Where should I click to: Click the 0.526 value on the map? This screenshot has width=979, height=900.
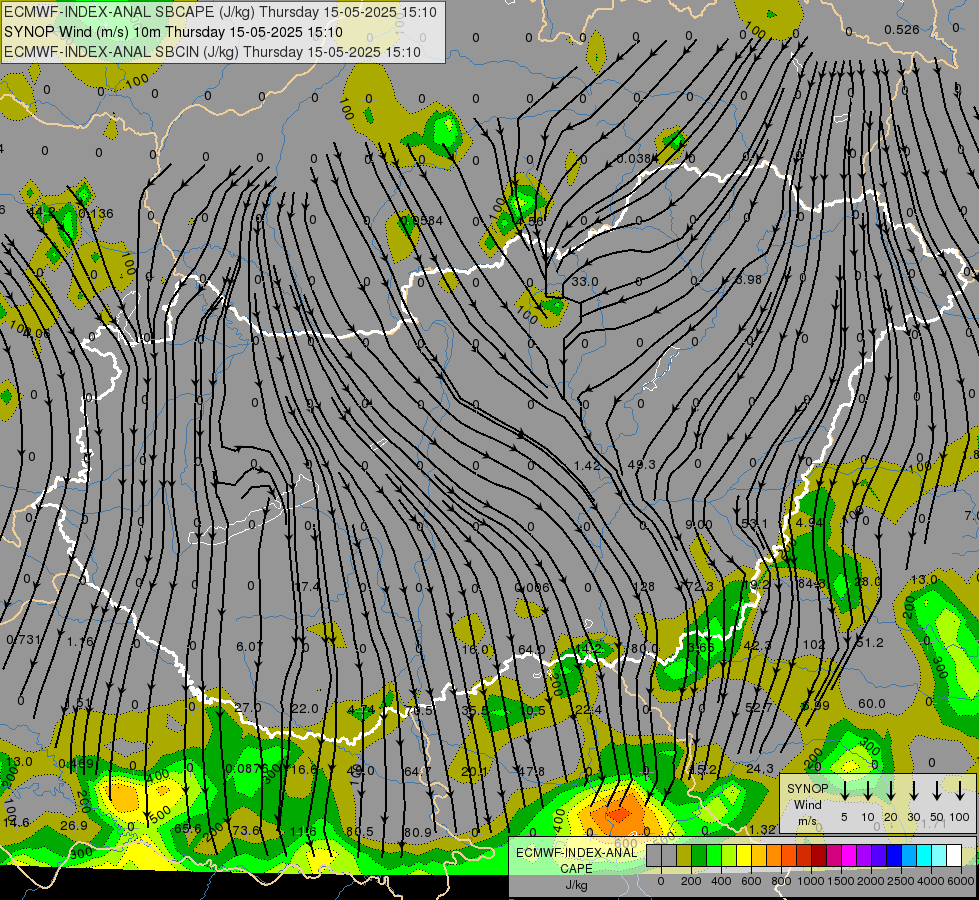click(x=902, y=29)
